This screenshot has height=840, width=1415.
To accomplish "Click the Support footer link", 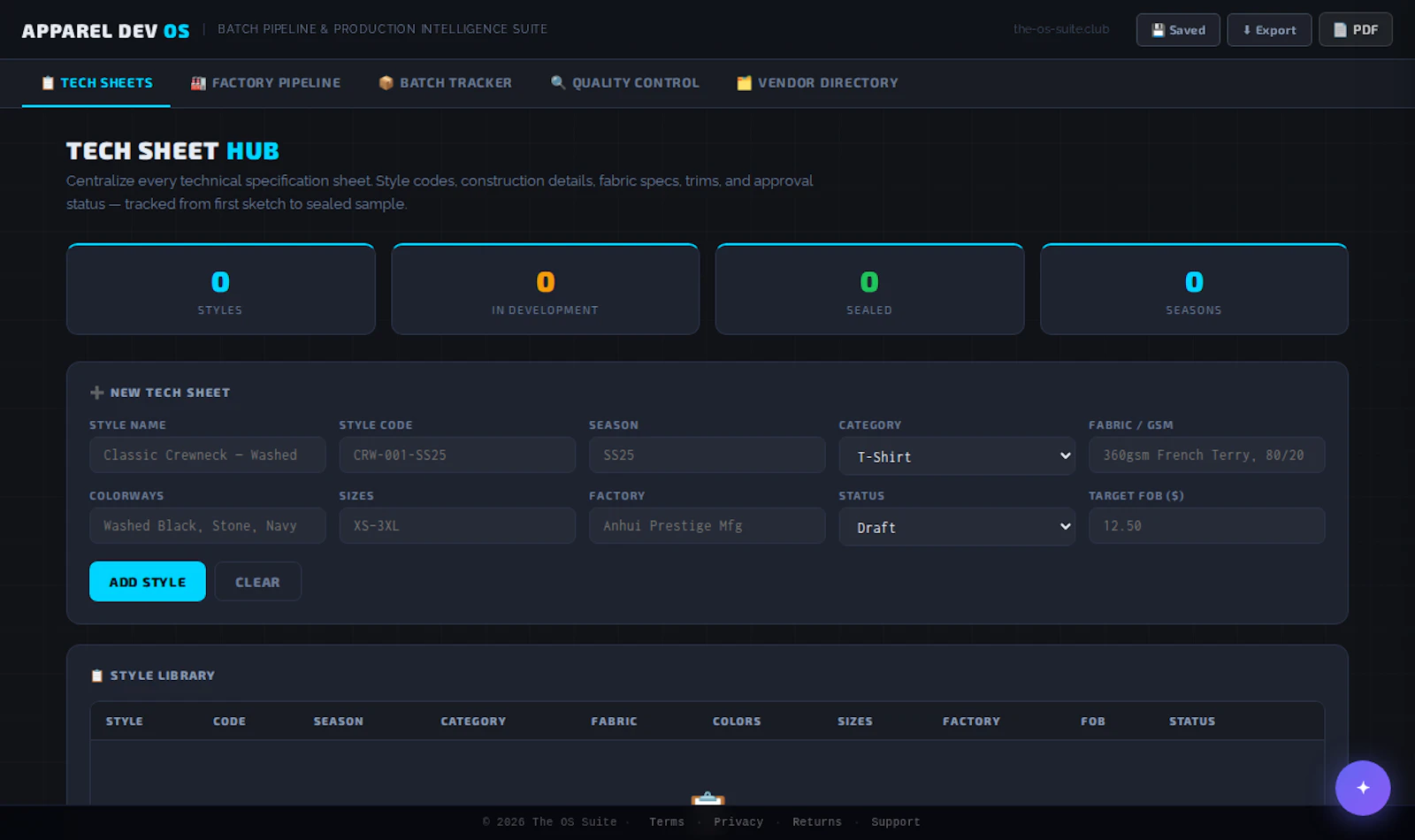I will pyautogui.click(x=896, y=822).
